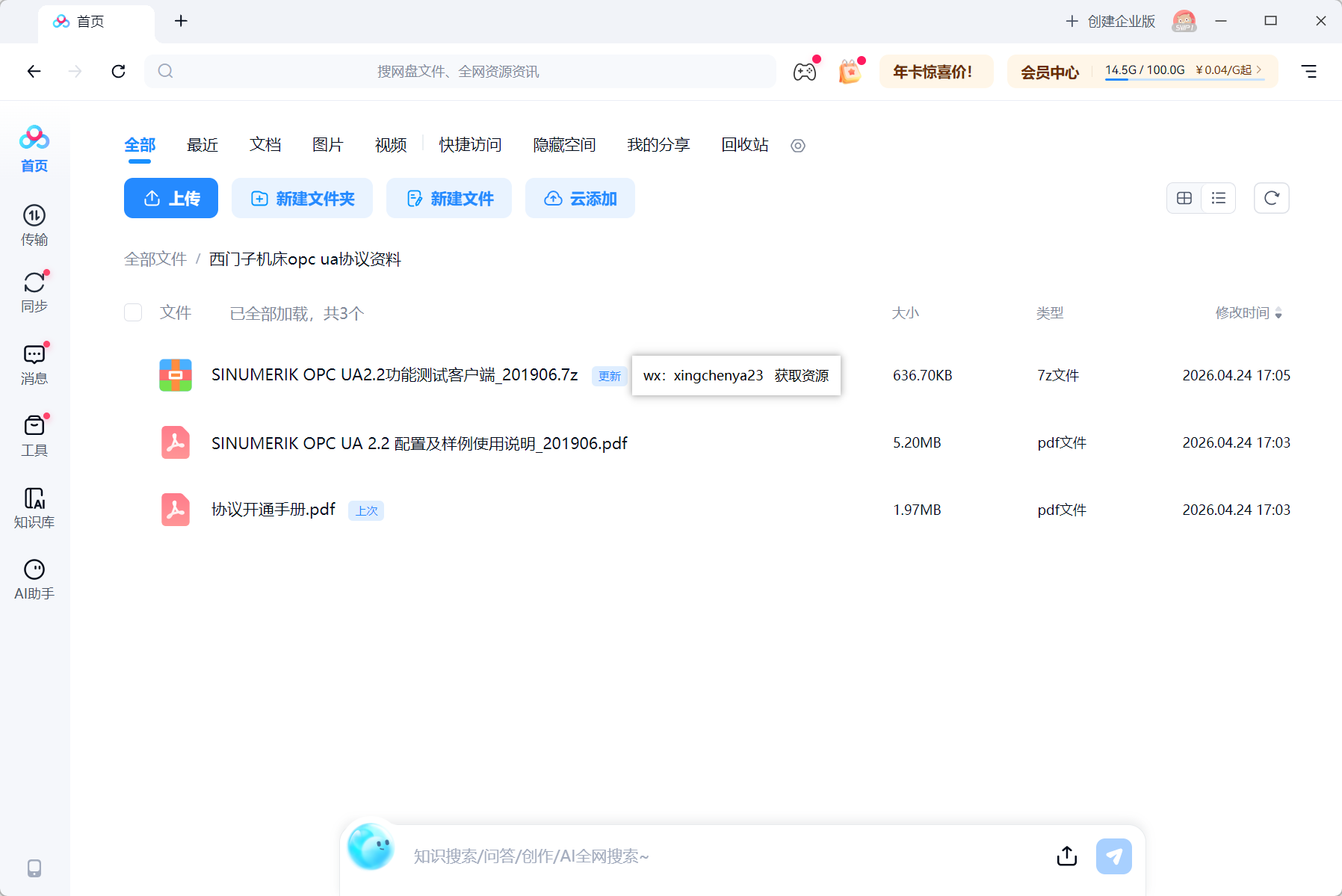The width and height of the screenshot is (1342, 896).
Task: Switch to list view
Action: point(1219,198)
